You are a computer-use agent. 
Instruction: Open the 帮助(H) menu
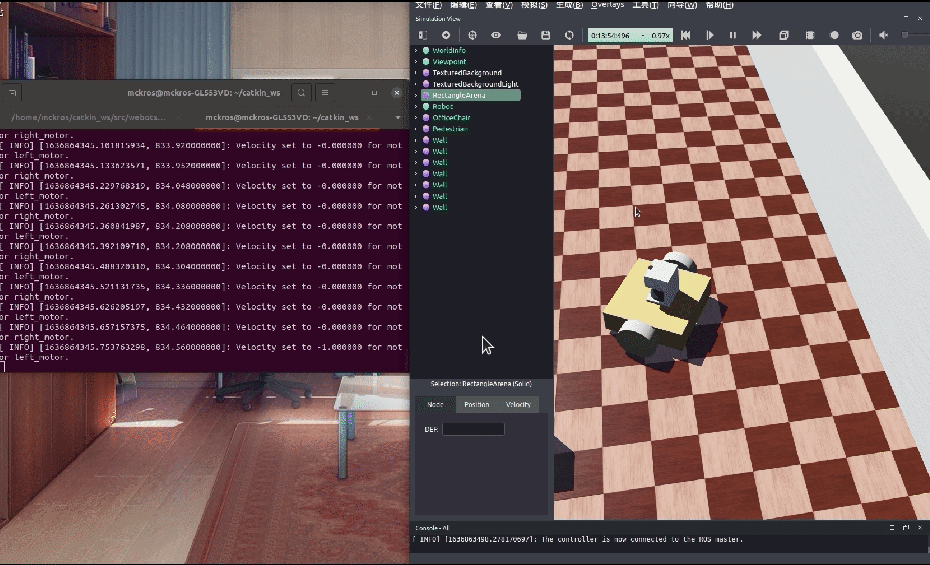(719, 5)
